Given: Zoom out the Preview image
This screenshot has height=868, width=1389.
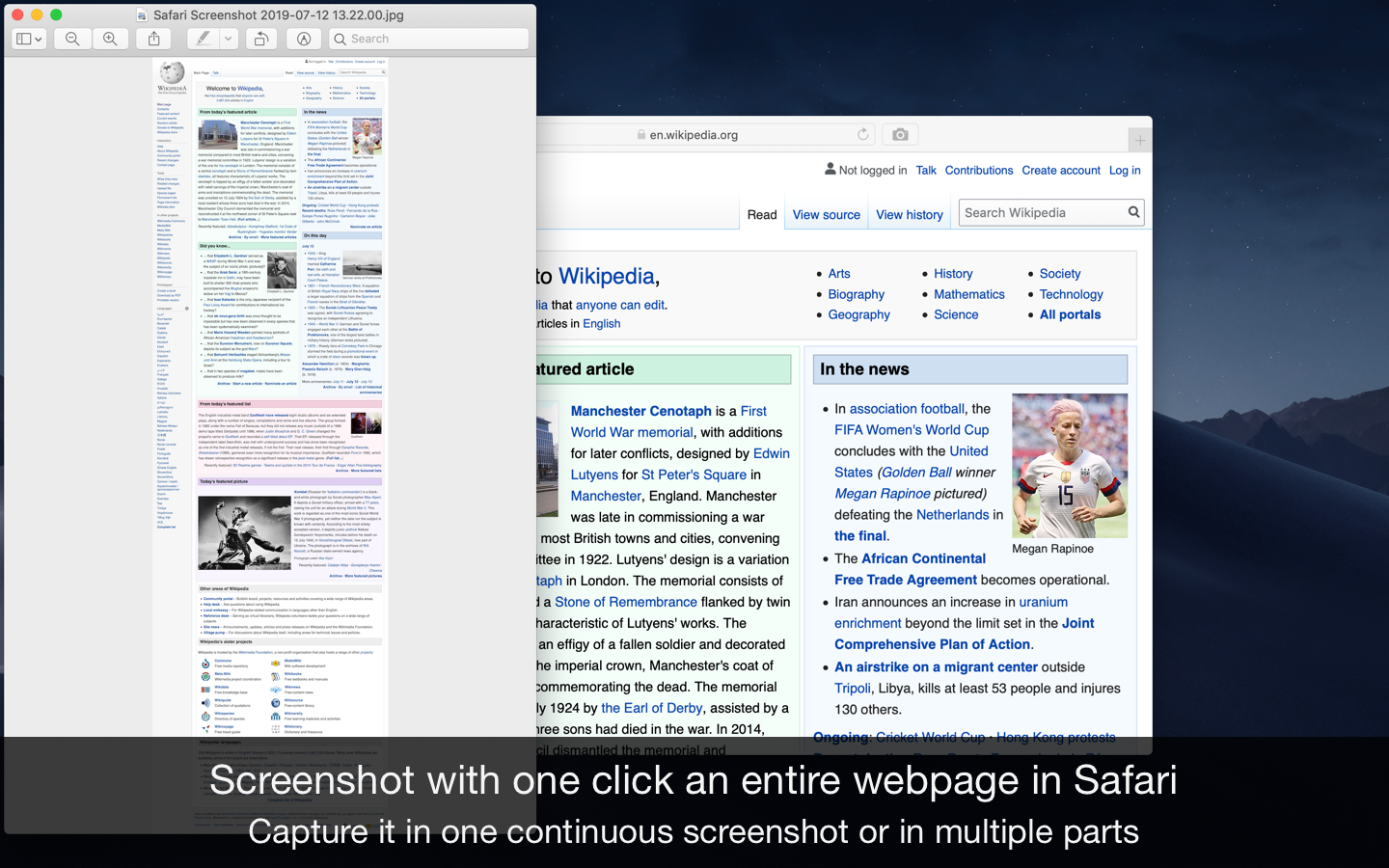Looking at the screenshot, I should (x=72, y=39).
